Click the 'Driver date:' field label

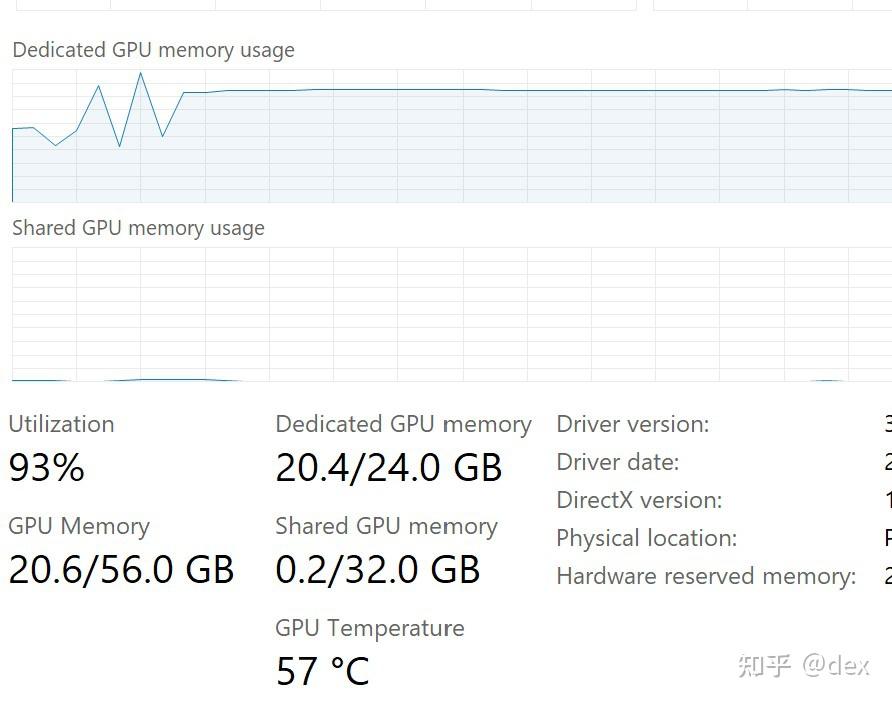click(x=617, y=462)
